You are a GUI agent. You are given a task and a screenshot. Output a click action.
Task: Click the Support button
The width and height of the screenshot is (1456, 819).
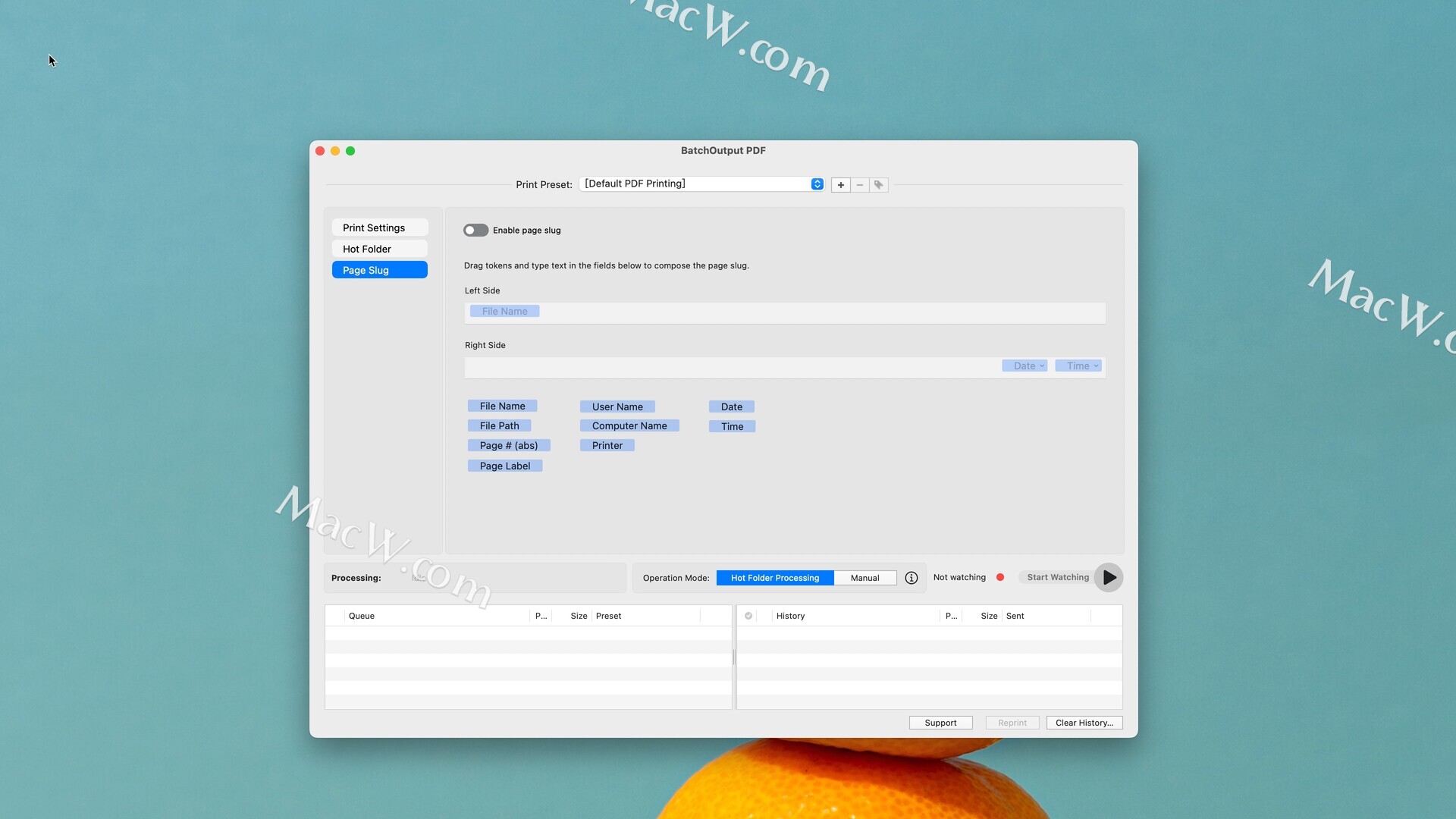pos(940,723)
